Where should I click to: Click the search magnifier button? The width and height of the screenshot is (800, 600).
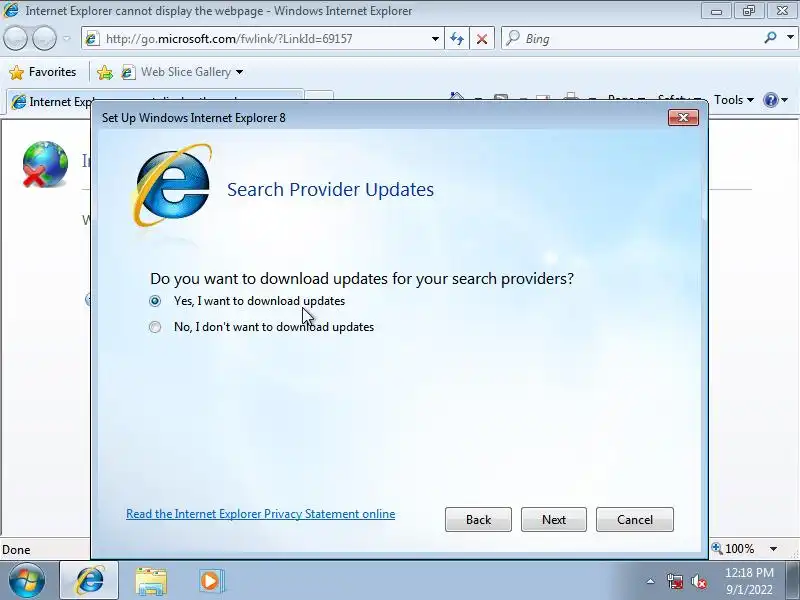click(x=770, y=38)
